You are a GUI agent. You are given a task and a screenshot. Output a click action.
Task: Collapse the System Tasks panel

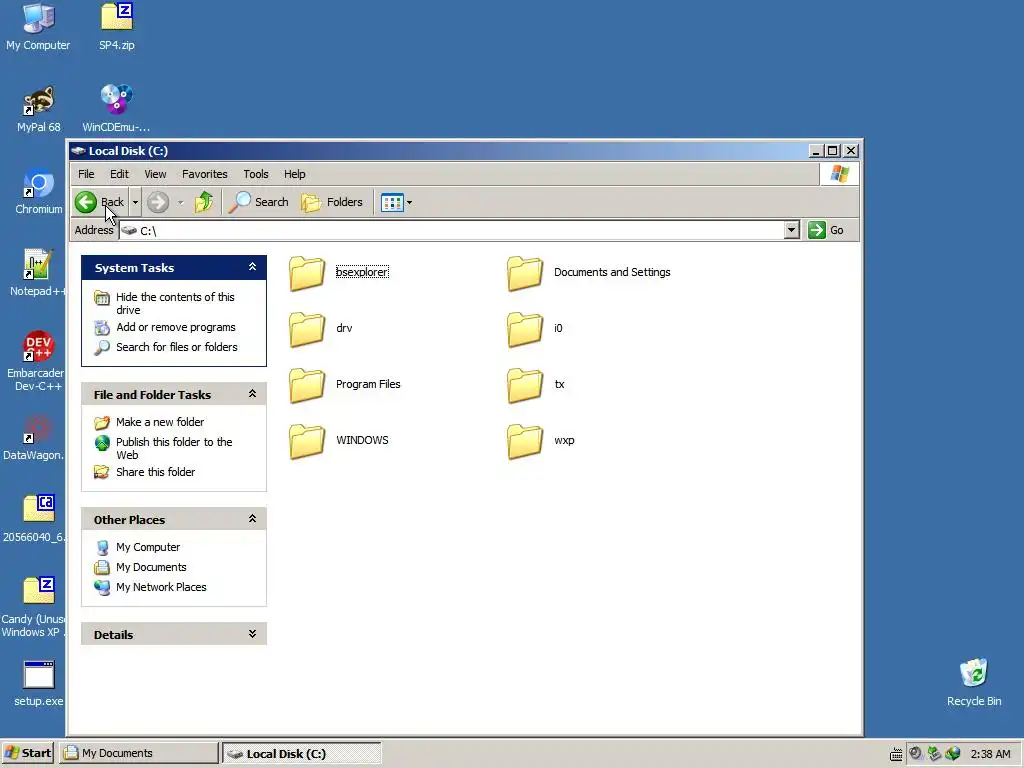tap(252, 267)
